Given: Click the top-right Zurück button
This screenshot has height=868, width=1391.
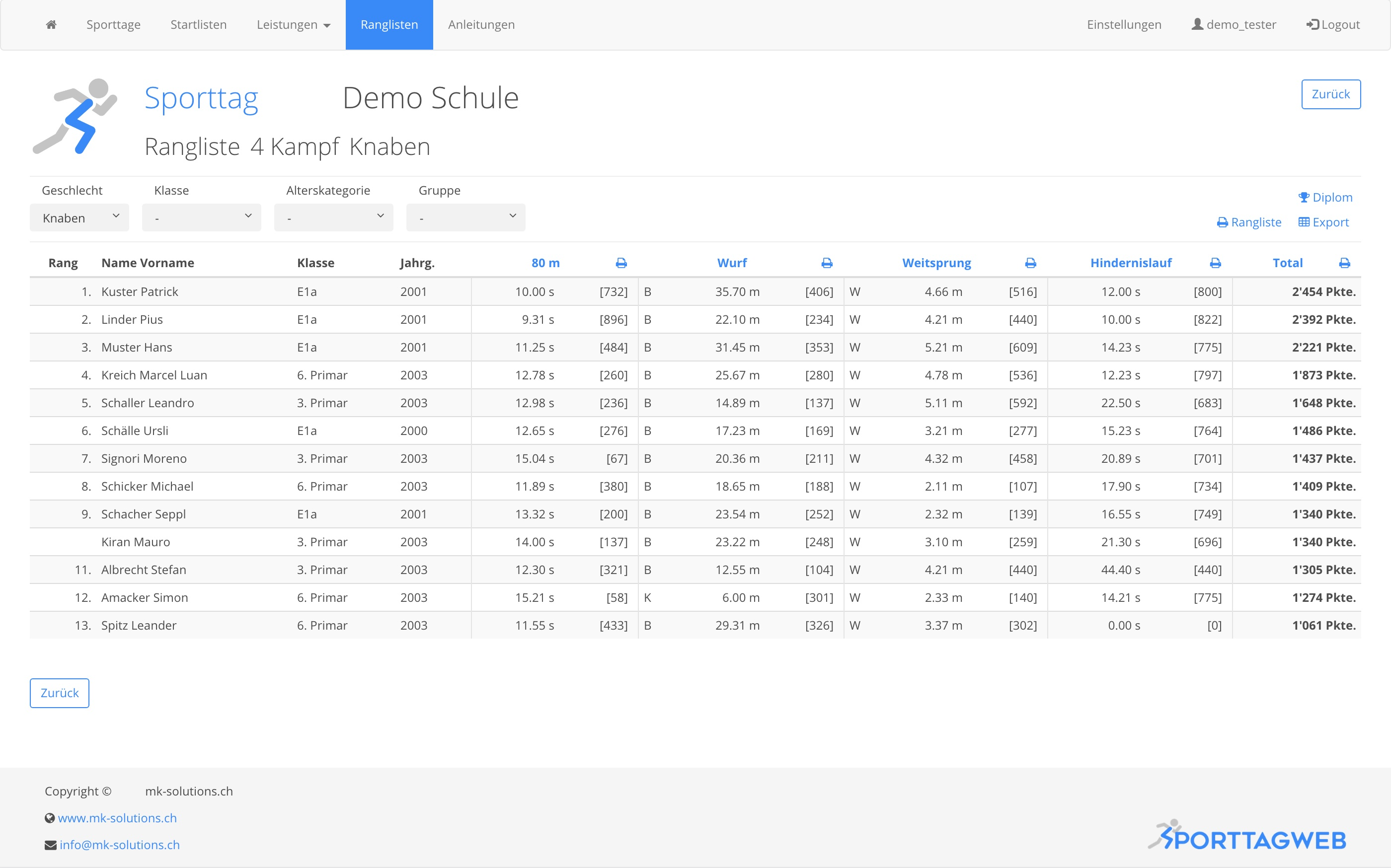Looking at the screenshot, I should [x=1330, y=94].
